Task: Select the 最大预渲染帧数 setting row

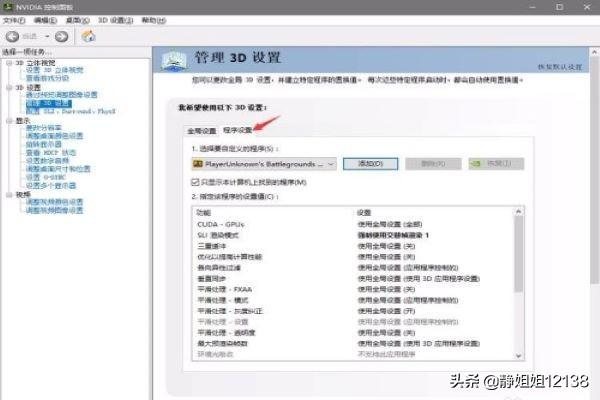Action: [x=354, y=344]
